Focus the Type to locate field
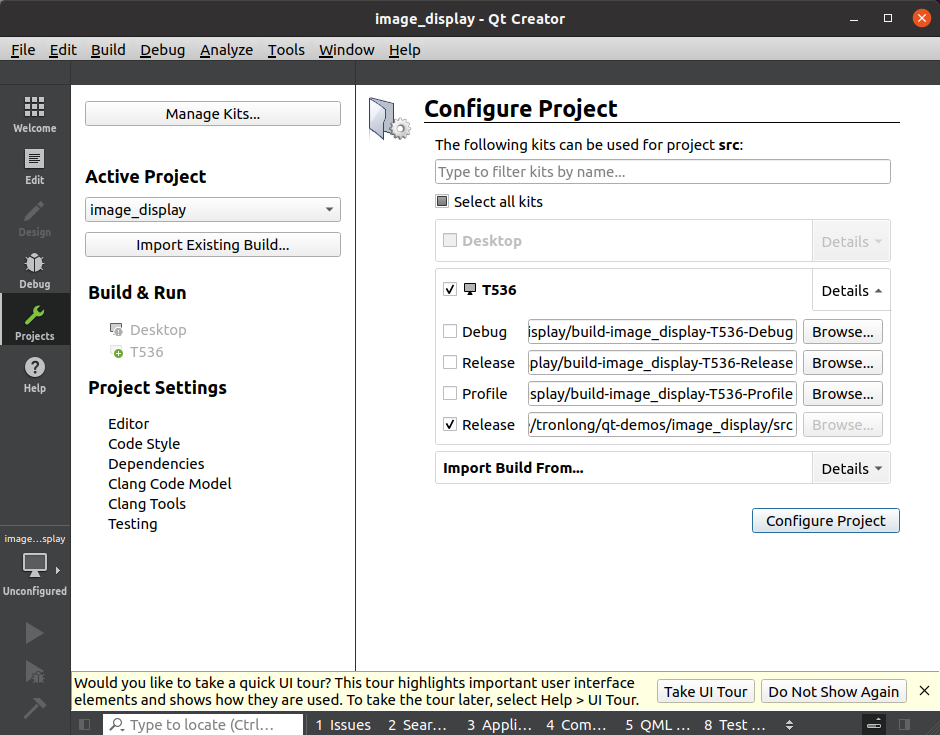940x735 pixels. (x=203, y=725)
